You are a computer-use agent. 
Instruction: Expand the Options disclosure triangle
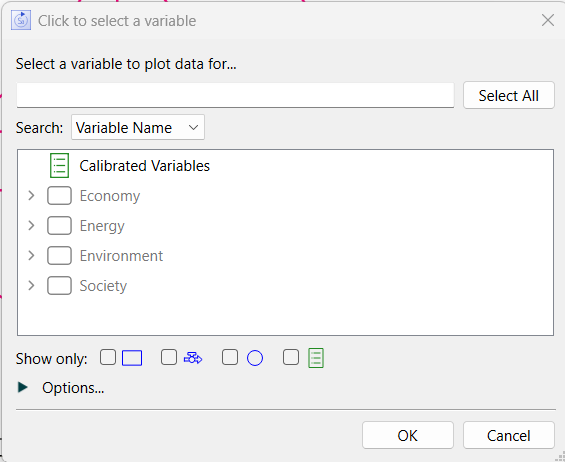(x=23, y=387)
